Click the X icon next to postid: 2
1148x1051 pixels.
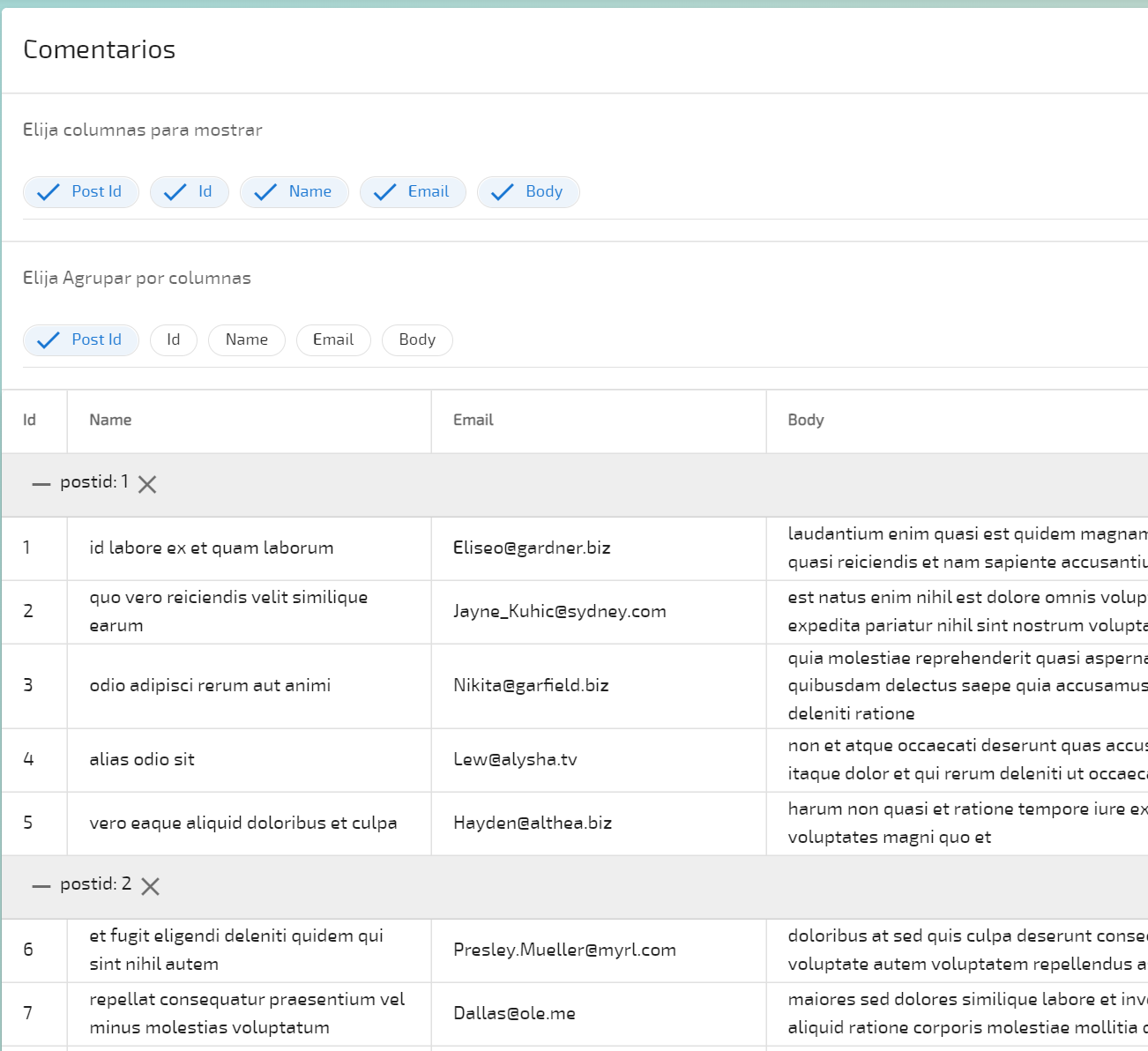click(151, 886)
